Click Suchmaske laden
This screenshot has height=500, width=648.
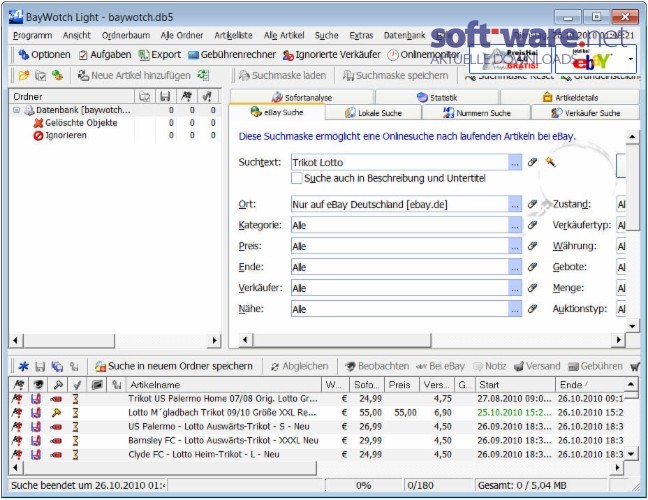[x=283, y=76]
